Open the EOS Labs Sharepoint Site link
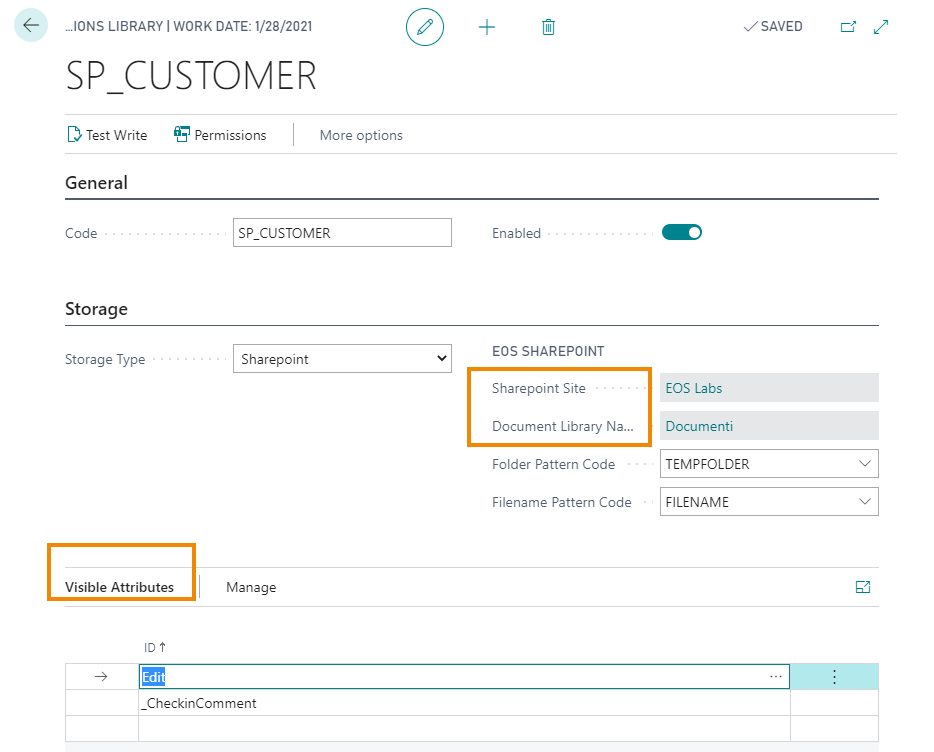The width and height of the screenshot is (934, 752). [x=694, y=388]
